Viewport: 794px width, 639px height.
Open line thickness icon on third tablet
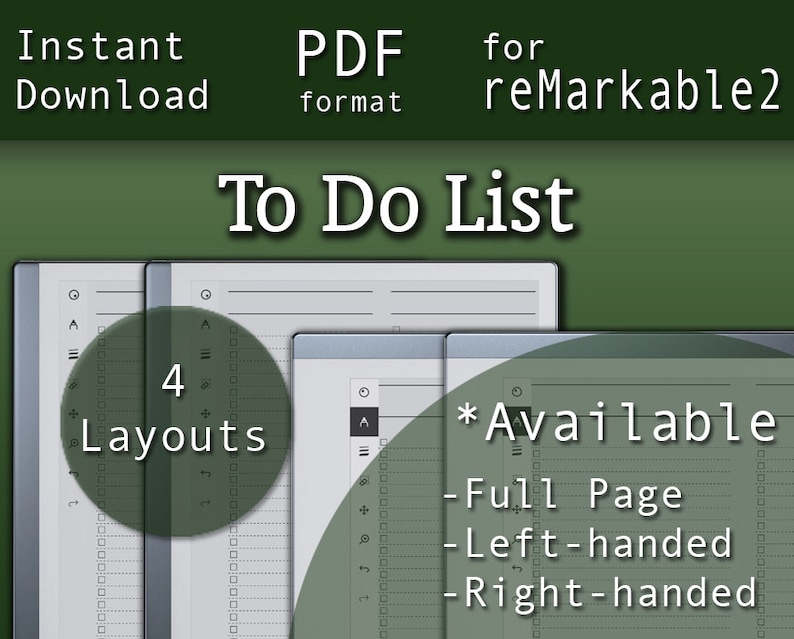[364, 451]
